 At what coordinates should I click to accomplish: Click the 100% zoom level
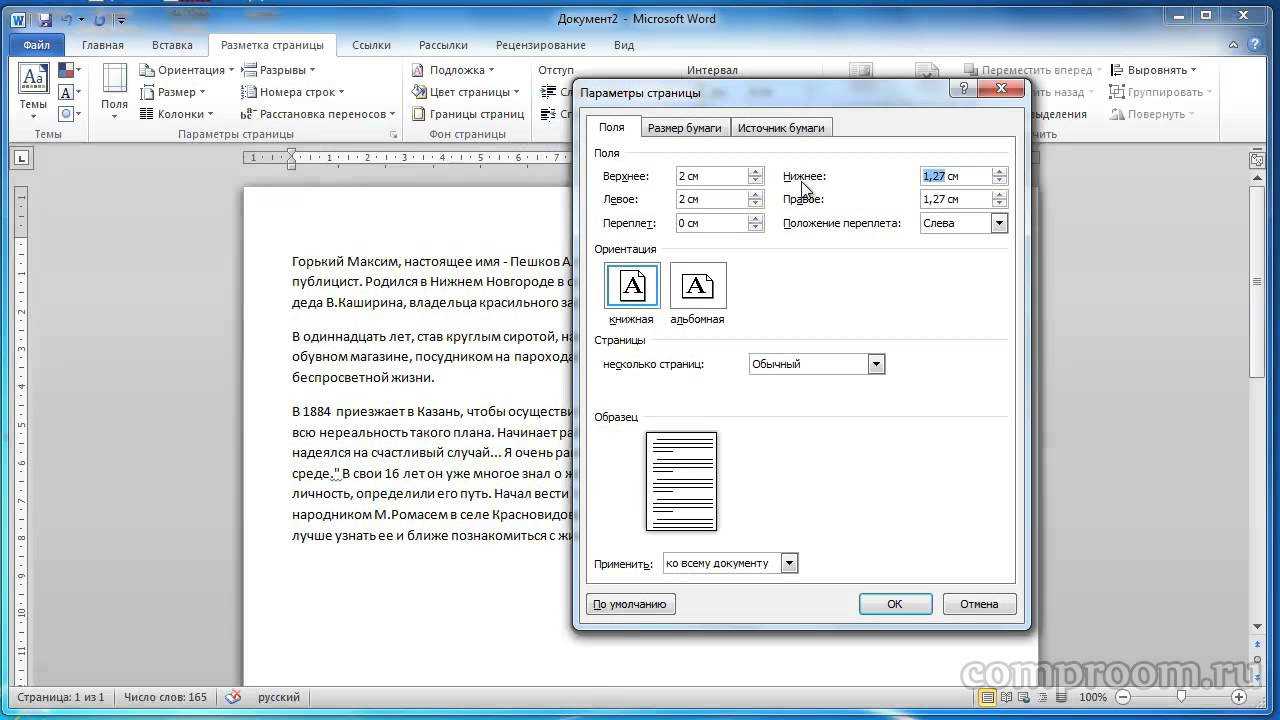tap(1092, 697)
